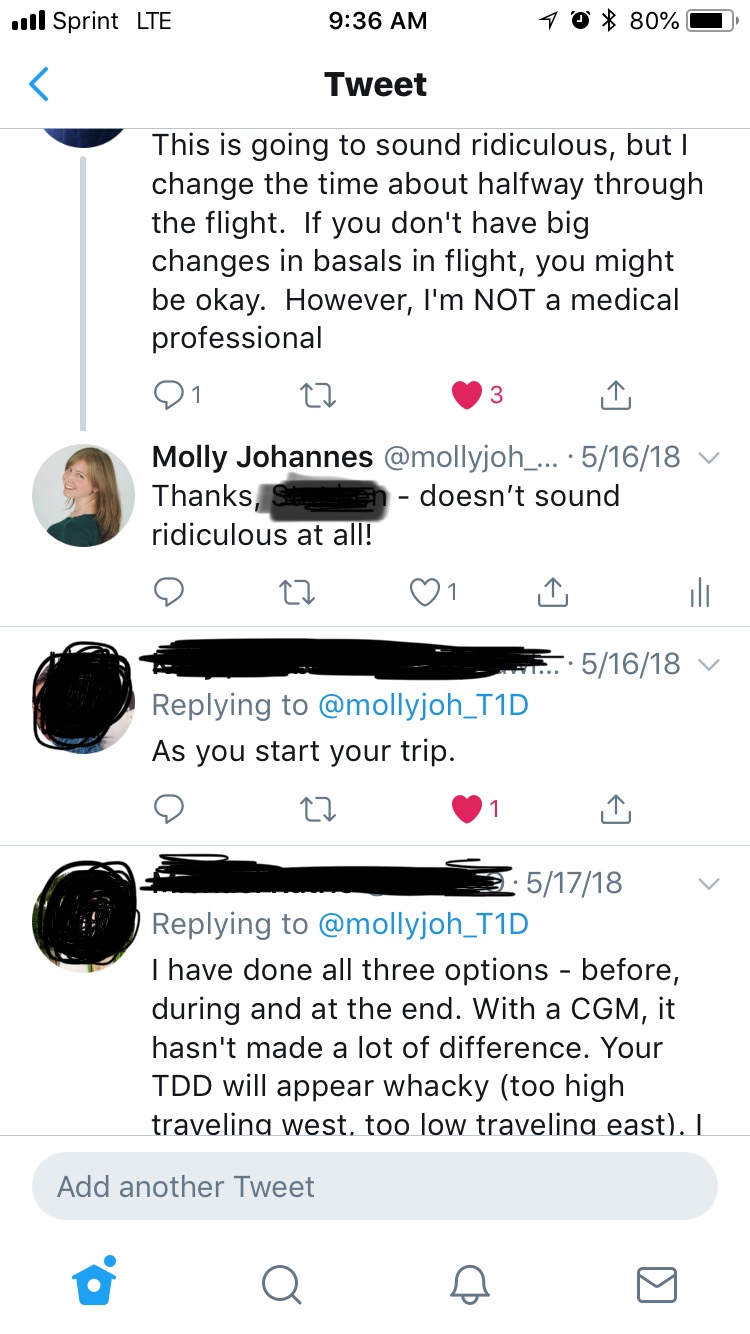Open @mollyjoh_T1D link in 5/16/18 reply

[x=422, y=705]
